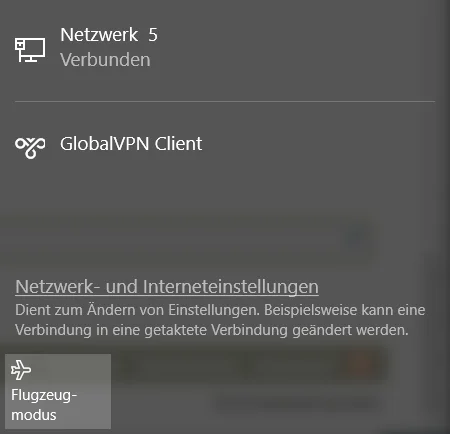Expand the Netzwerk 5 wired connection details

(225, 47)
